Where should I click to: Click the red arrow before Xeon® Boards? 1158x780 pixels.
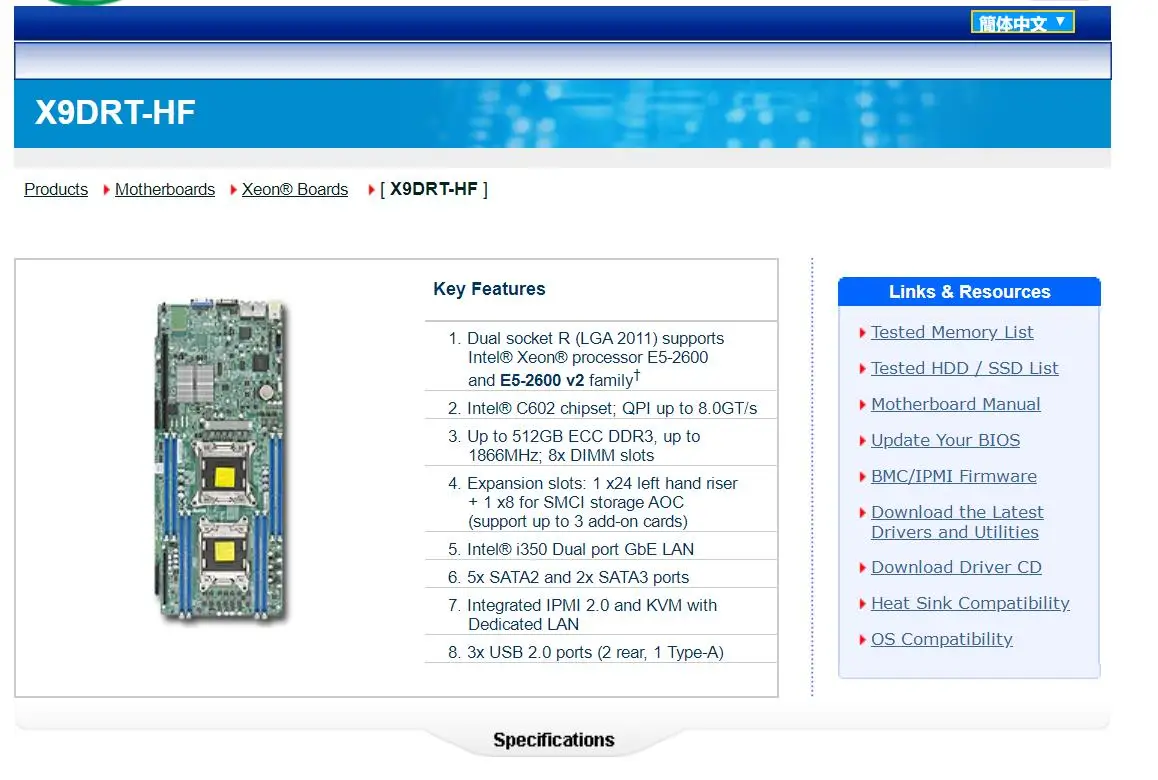point(233,190)
